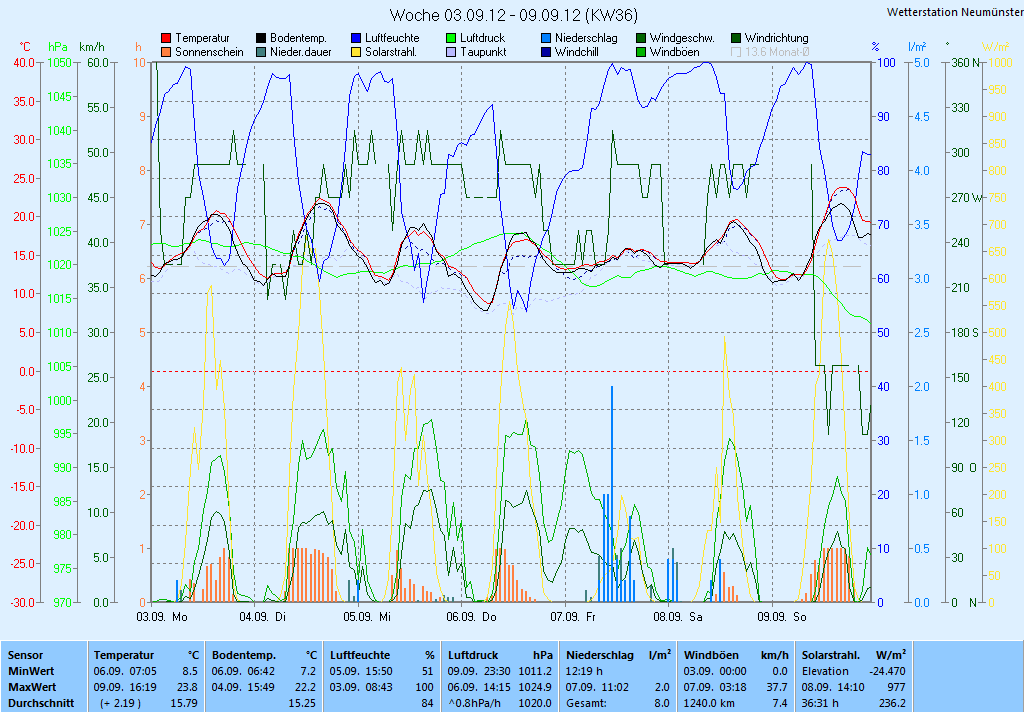Click the Windrichtung legend swatch

click(x=736, y=39)
